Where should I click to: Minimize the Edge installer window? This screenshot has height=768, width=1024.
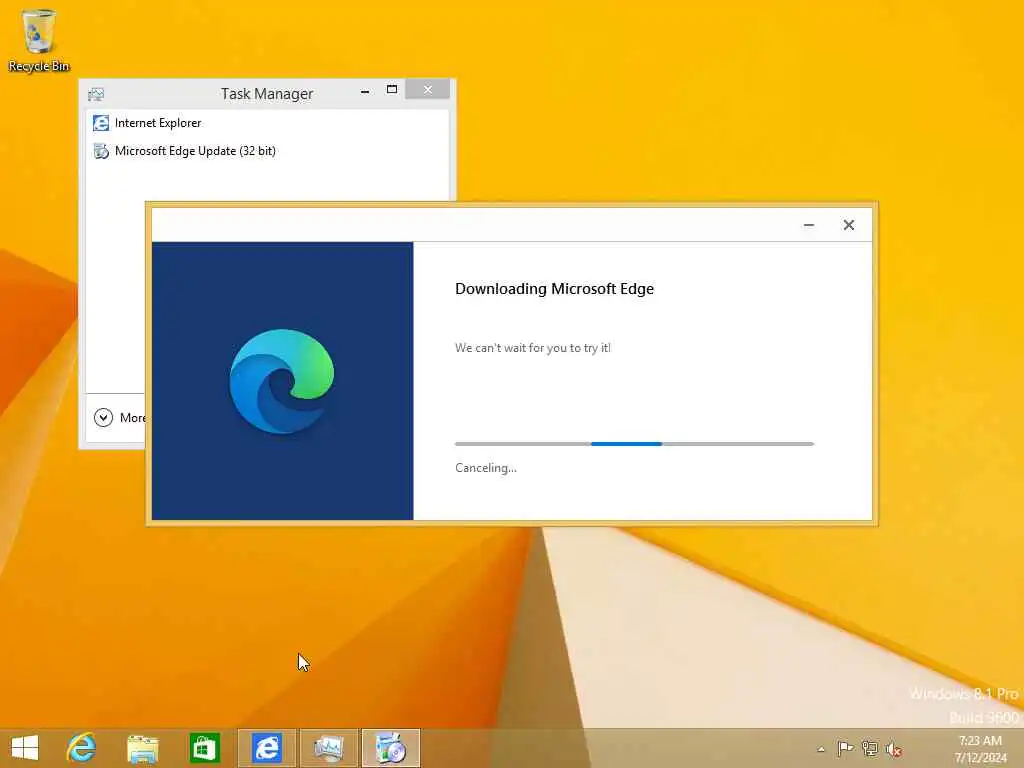808,225
